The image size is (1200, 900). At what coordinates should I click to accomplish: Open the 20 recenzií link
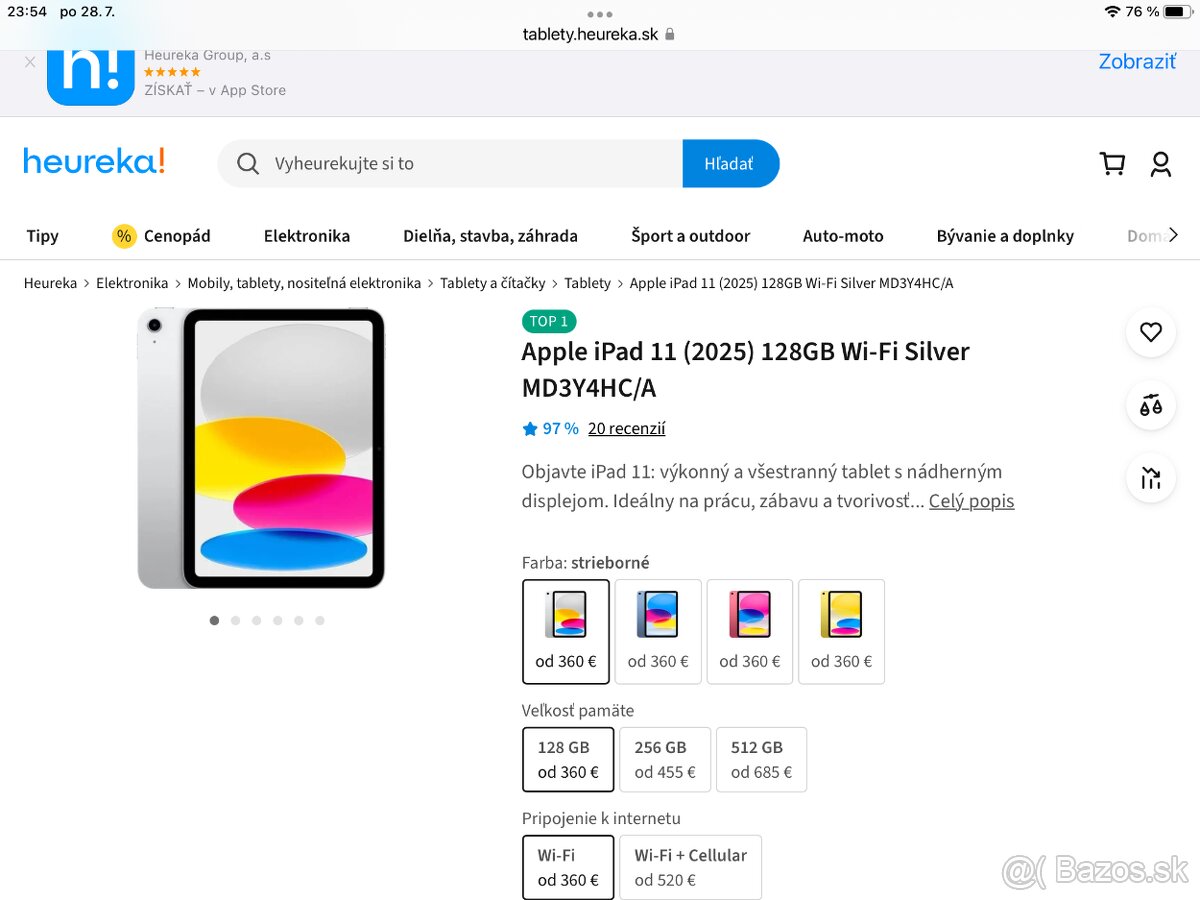coord(626,428)
